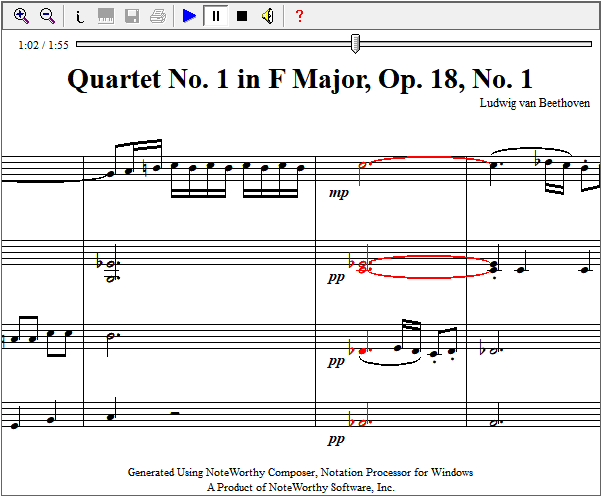Click the red highlighted note in the top staff
This screenshot has width=602, height=497.
point(362,165)
